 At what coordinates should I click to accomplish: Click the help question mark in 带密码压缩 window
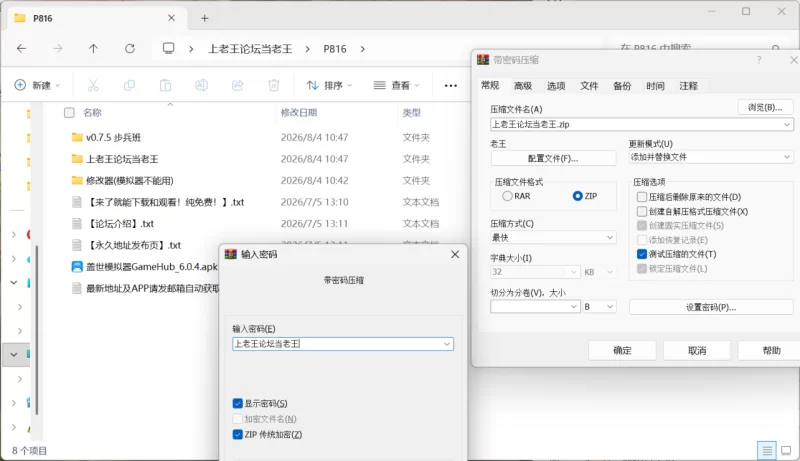(759, 60)
